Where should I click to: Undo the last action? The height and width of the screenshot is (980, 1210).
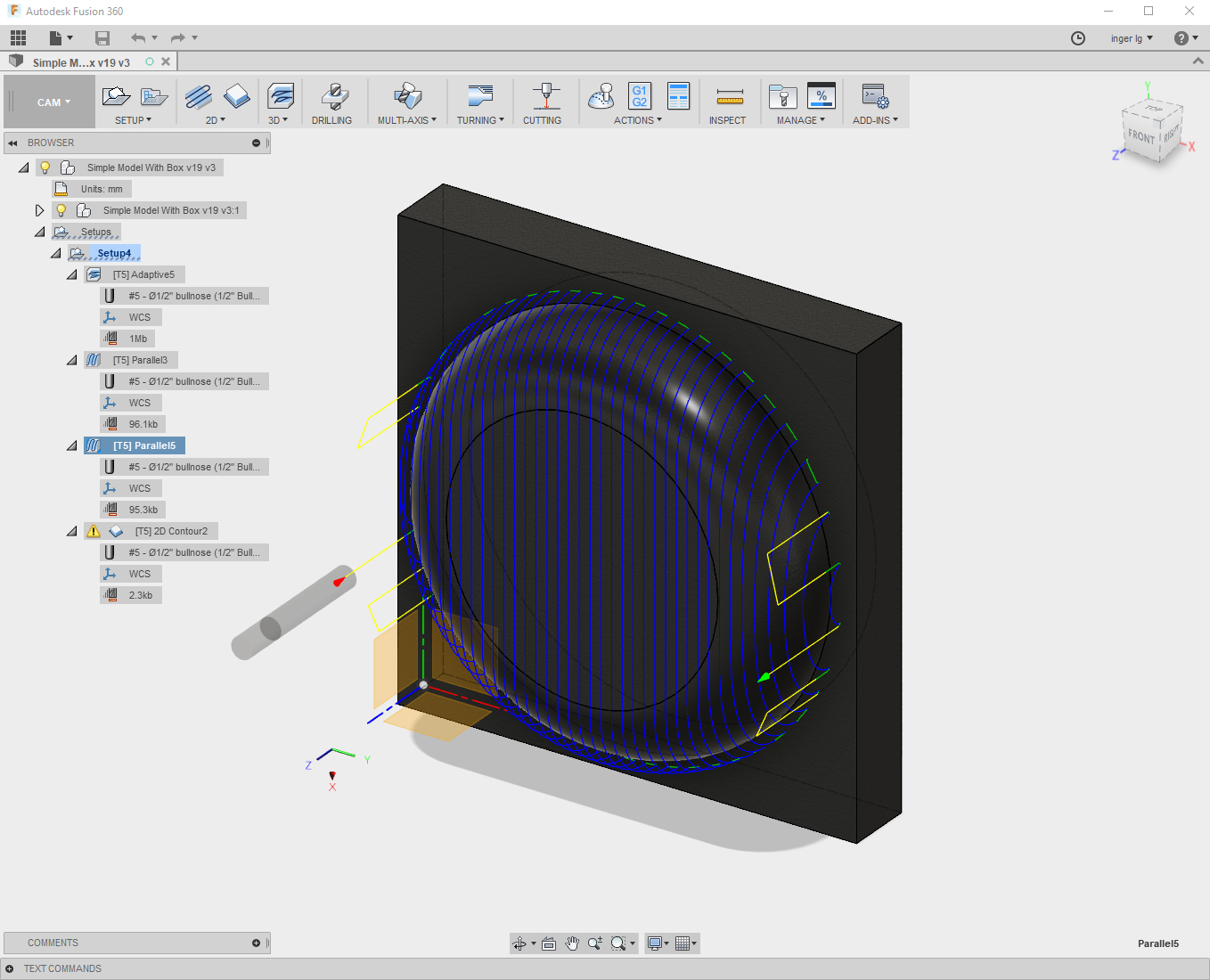pos(138,37)
